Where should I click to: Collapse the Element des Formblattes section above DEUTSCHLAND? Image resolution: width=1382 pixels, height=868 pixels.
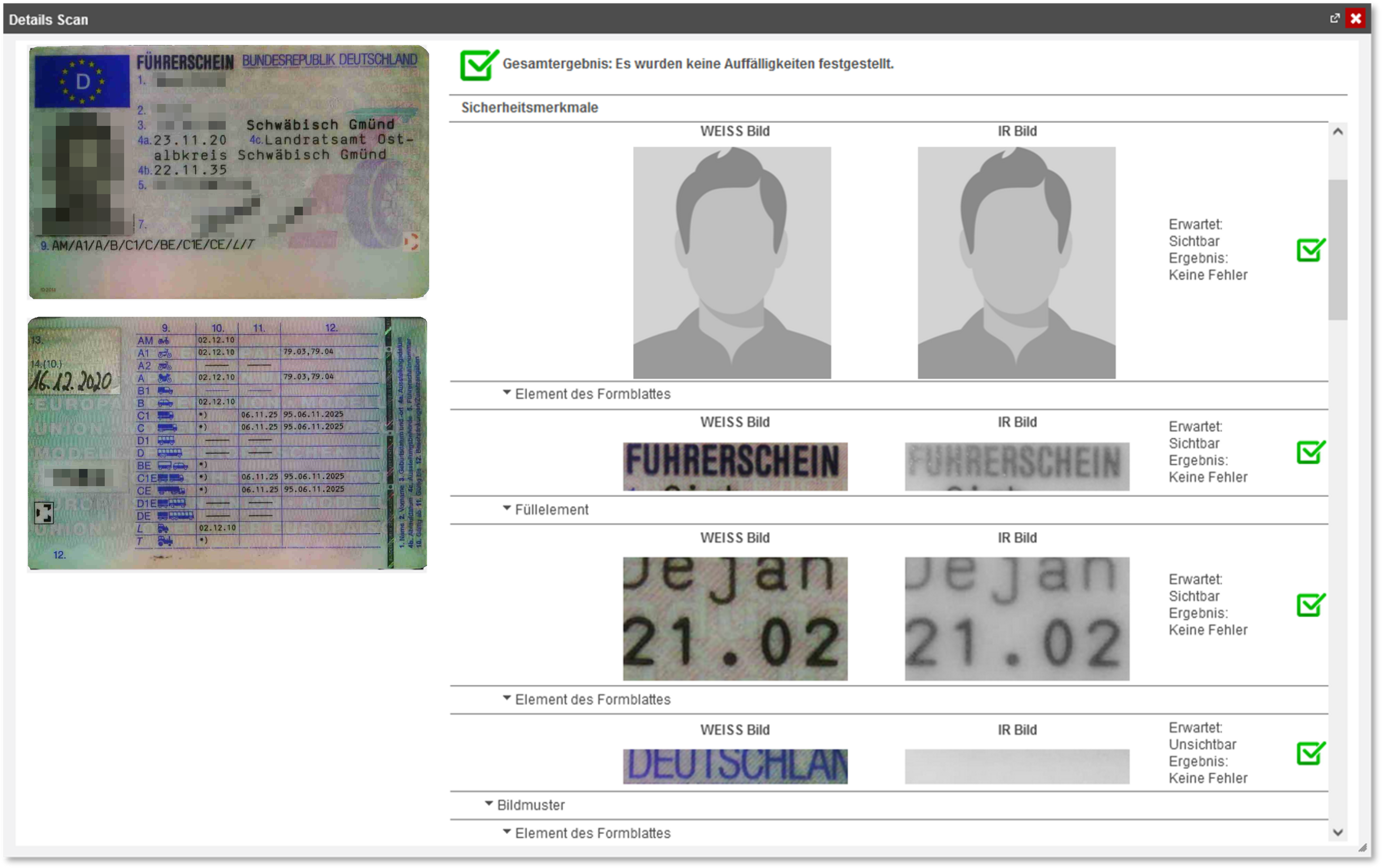coord(507,699)
